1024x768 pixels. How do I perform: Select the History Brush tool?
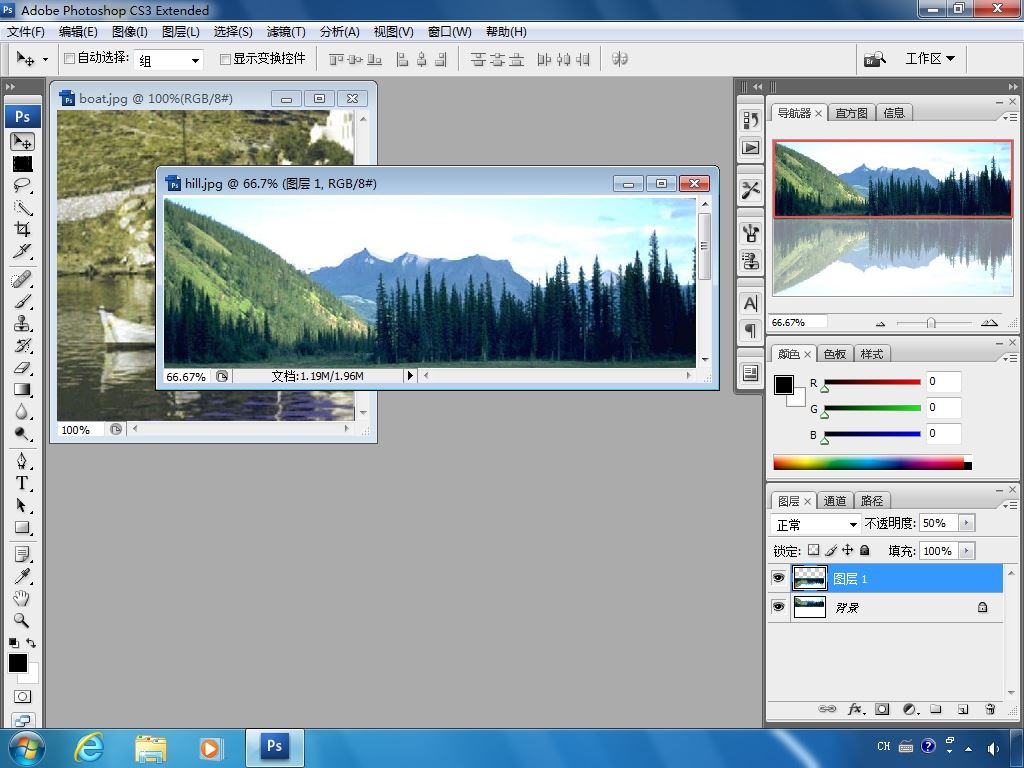22,345
